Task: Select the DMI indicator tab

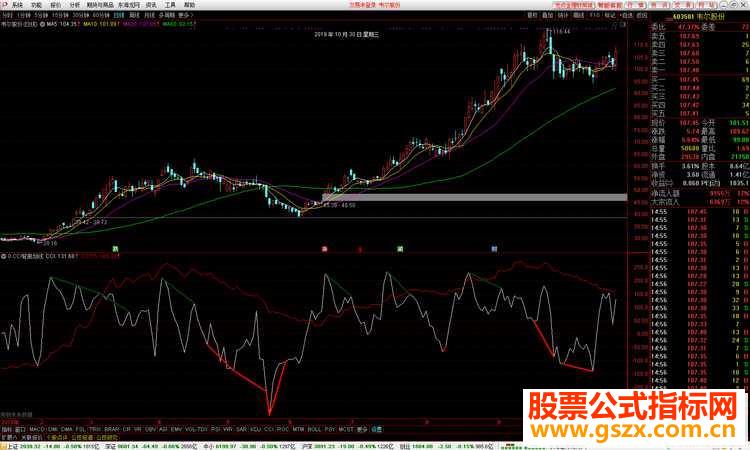Action: 53,429
